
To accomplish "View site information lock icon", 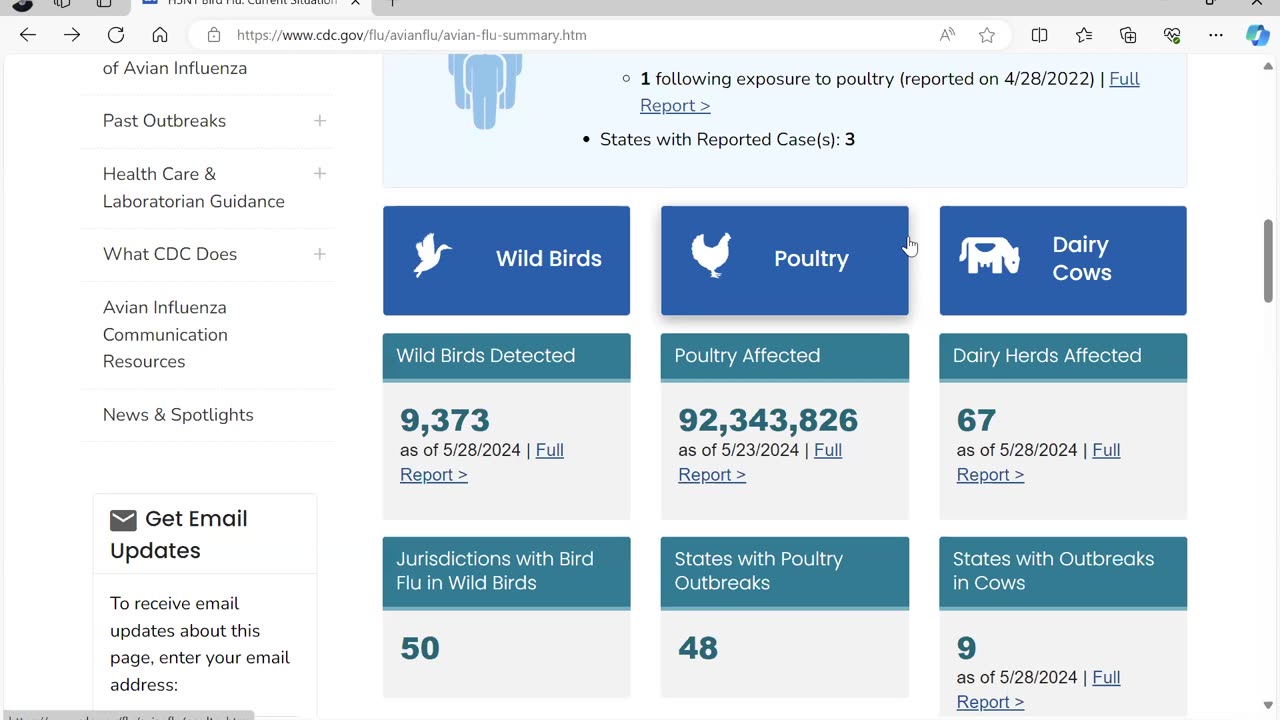I will pos(213,35).
